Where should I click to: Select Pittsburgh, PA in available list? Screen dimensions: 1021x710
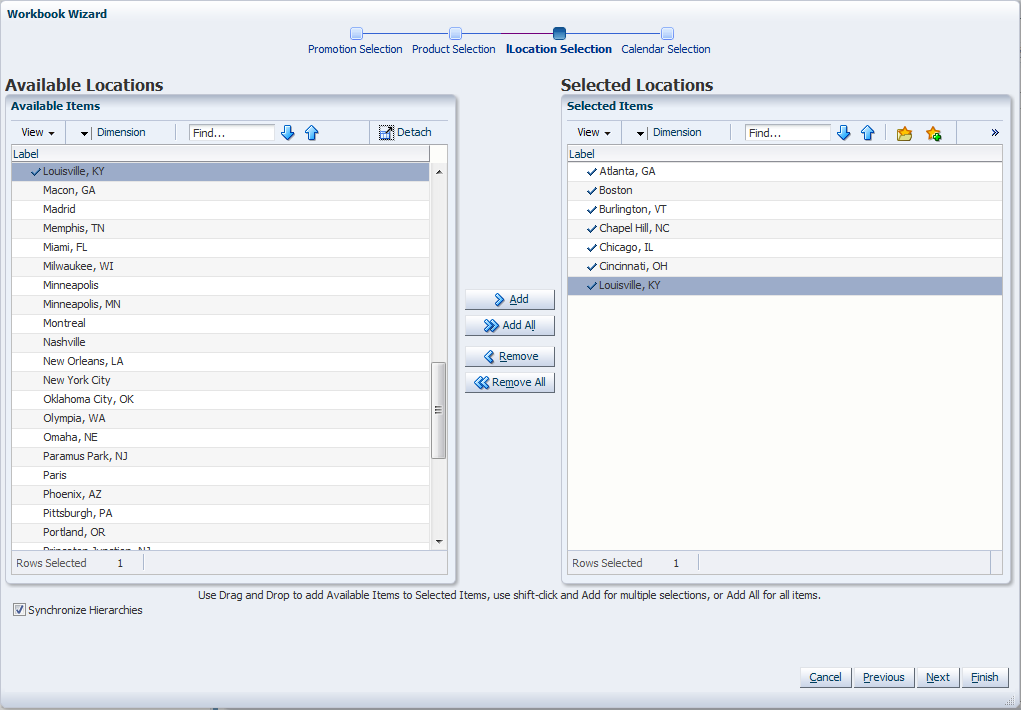220,513
